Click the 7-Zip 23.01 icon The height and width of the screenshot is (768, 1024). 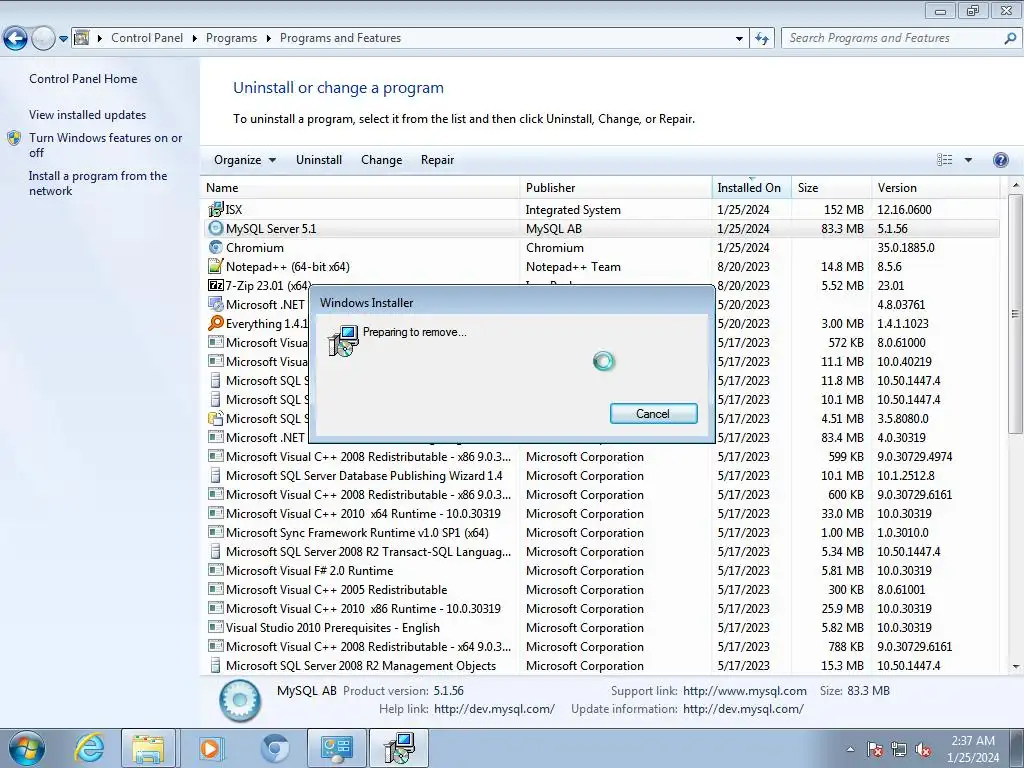[x=216, y=285]
